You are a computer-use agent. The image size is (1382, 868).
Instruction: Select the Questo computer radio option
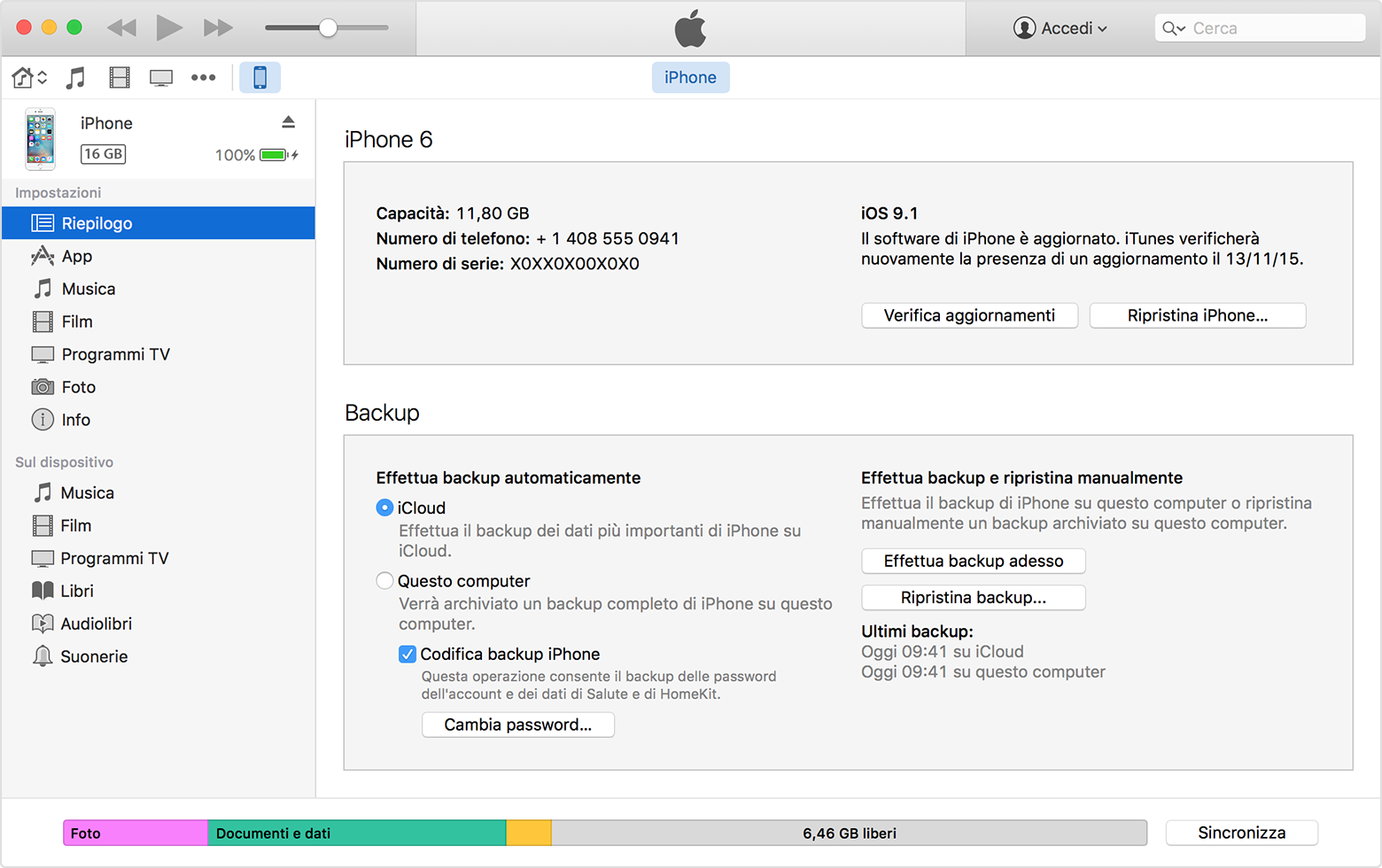[x=384, y=581]
